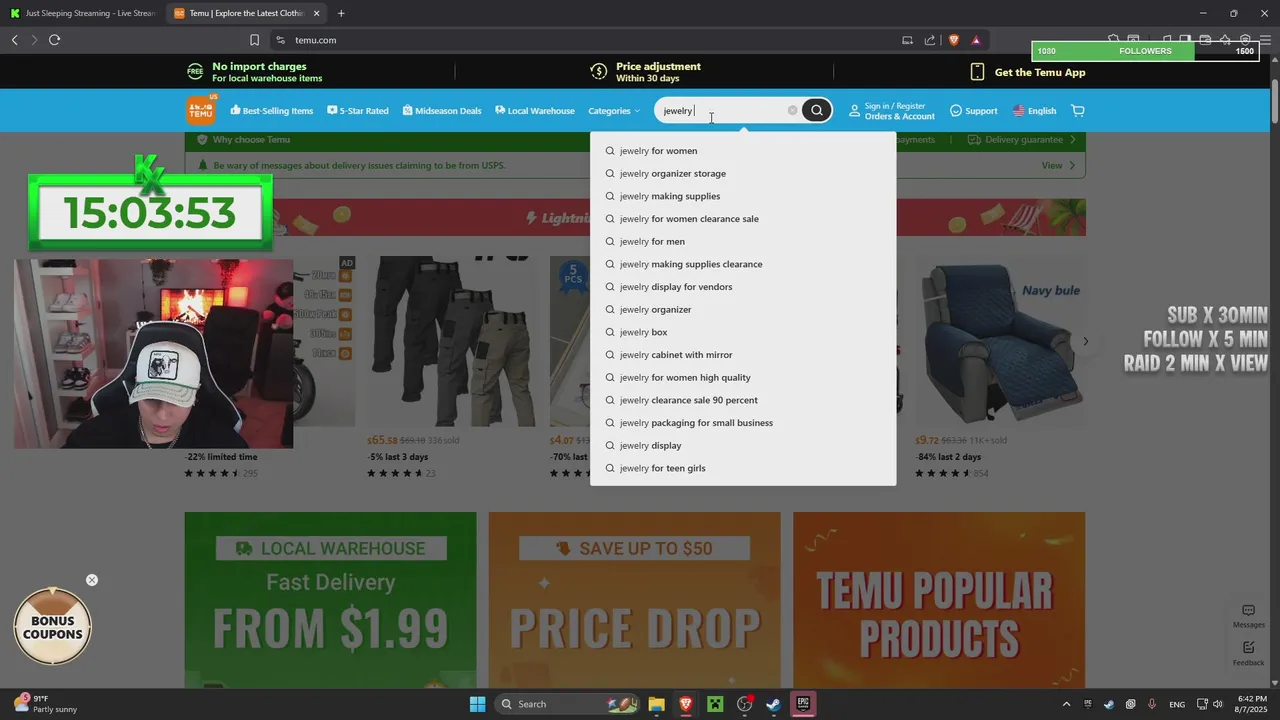Select suggestion 'jewelry for teen girls'
Screen dimensions: 1280x720
[x=743, y=468]
